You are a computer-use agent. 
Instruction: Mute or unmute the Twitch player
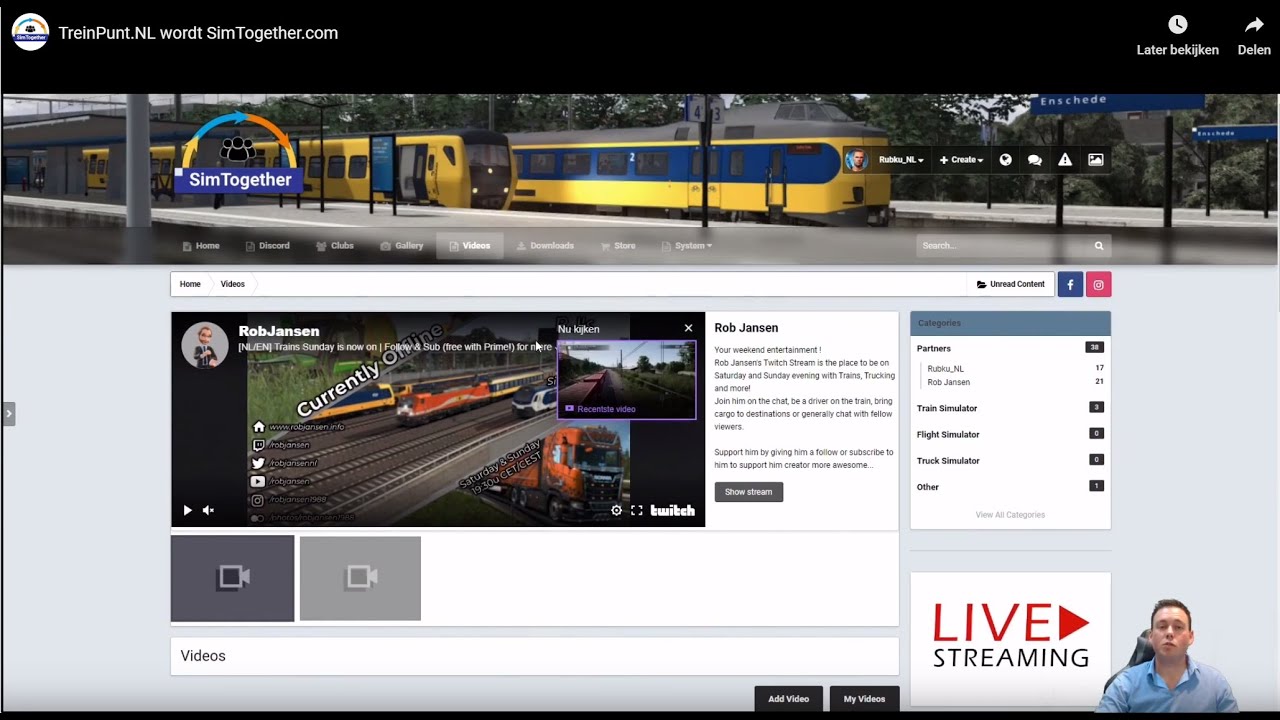click(x=208, y=510)
